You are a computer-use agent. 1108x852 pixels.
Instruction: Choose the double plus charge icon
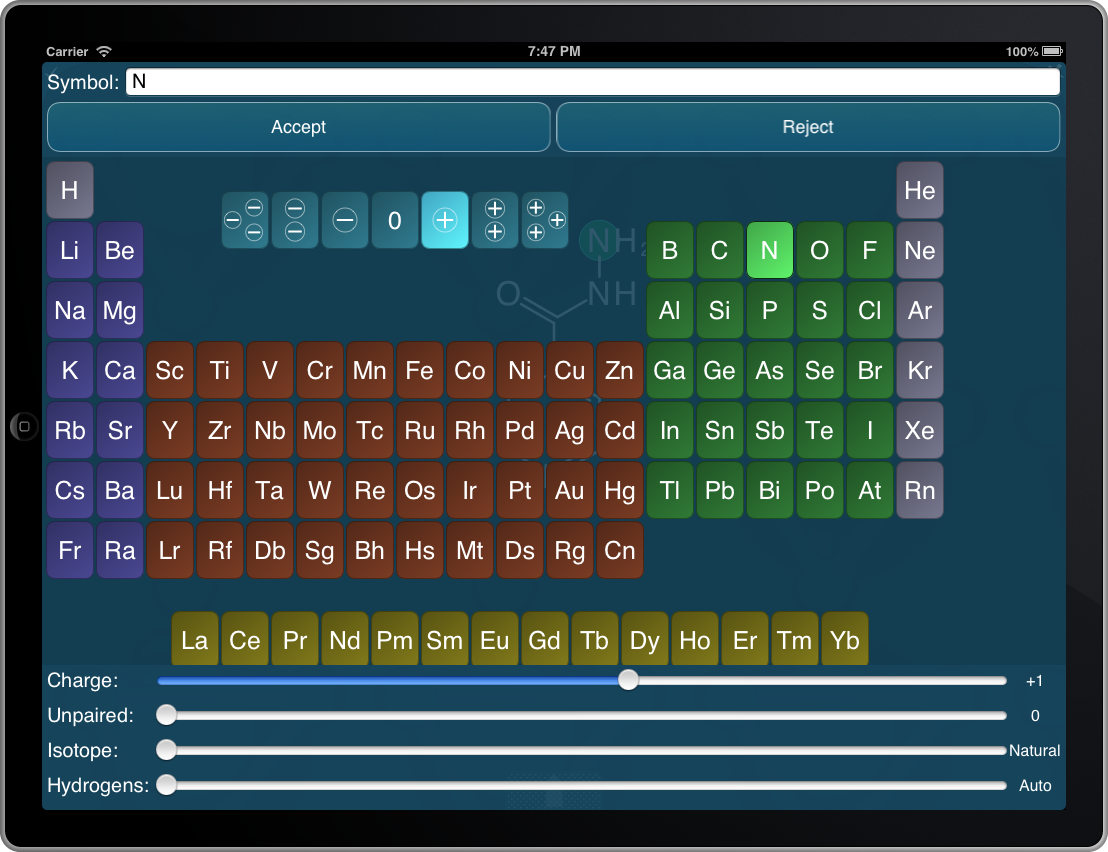(x=495, y=220)
